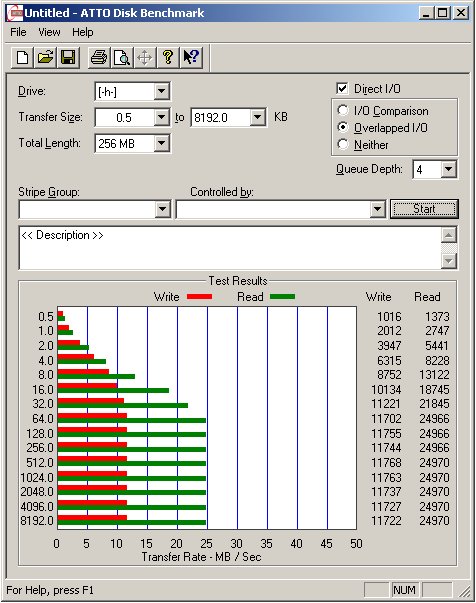Image resolution: width=476 pixels, height=603 pixels.
Task: Expand the Drive dropdown showing [-h-]
Action: 161,92
